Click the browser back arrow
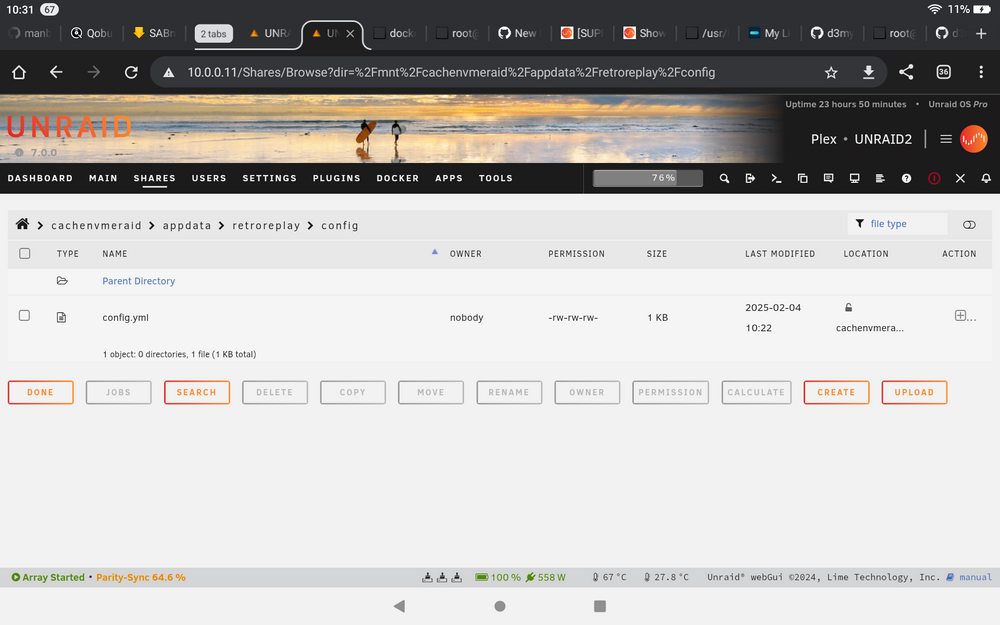Screen dimensions: 1000x625 (x=56, y=72)
